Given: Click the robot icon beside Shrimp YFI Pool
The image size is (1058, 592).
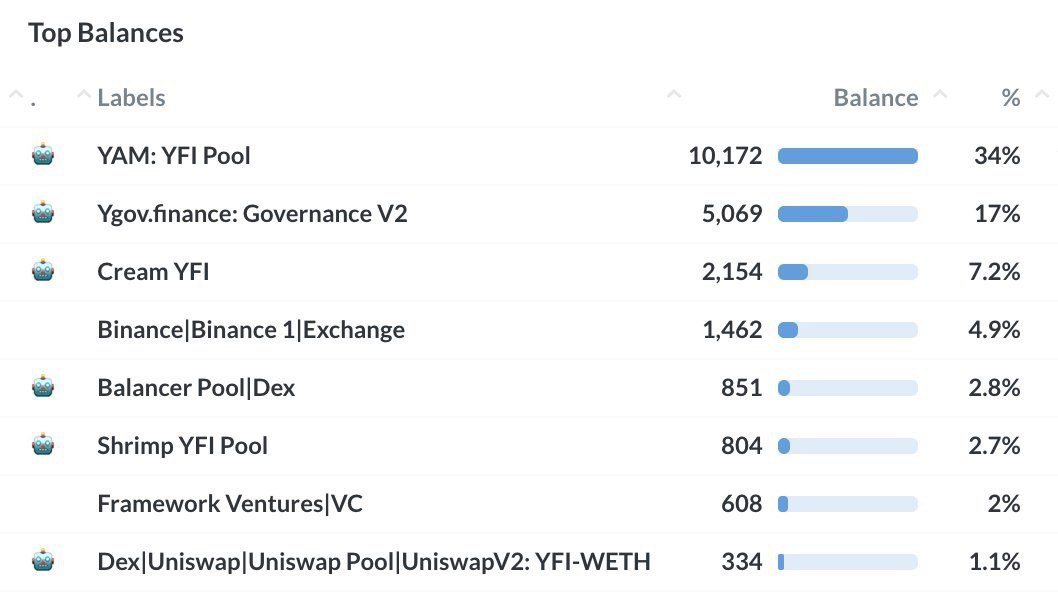Looking at the screenshot, I should [x=43, y=445].
